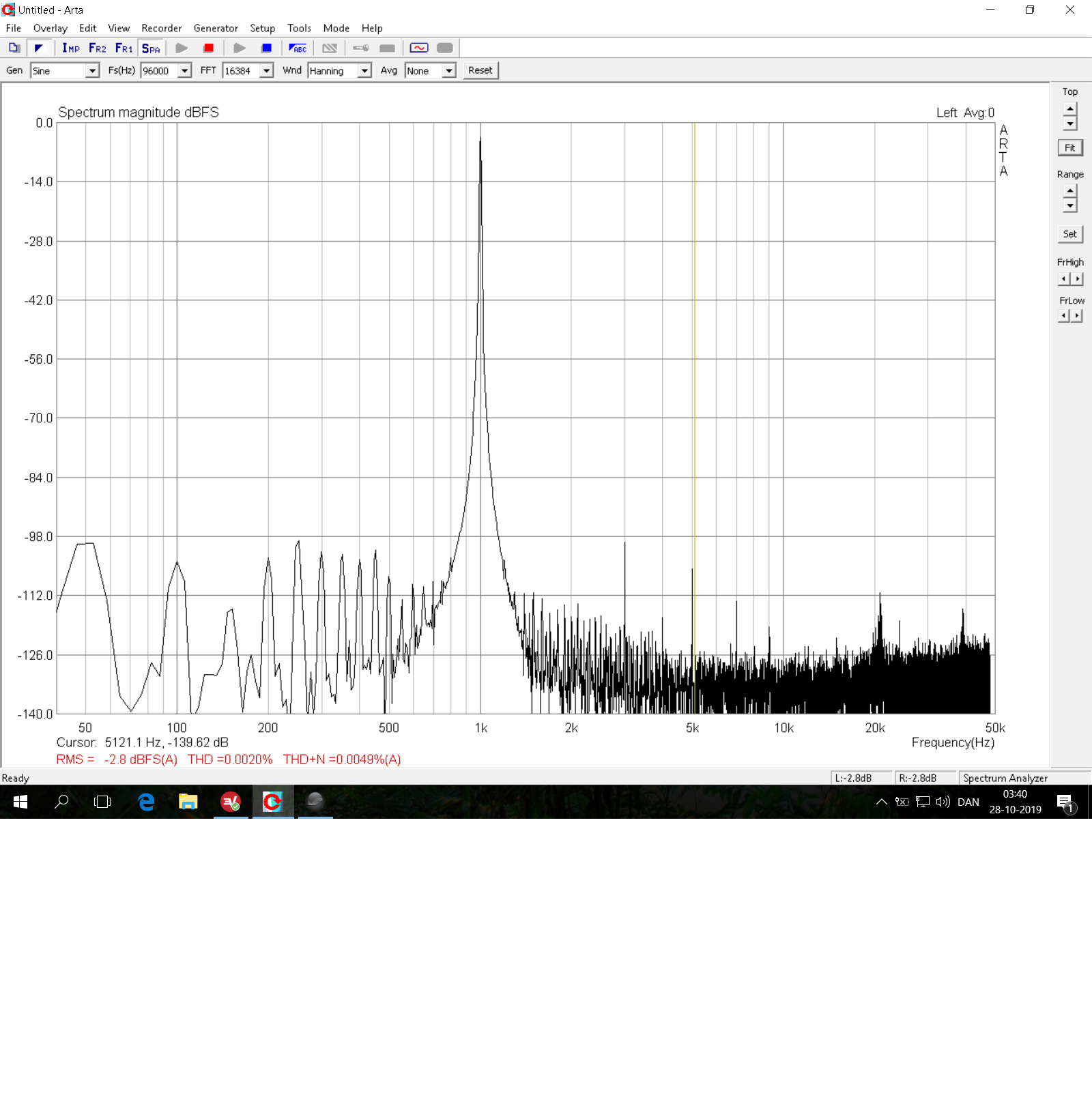
Task: Click the gray record play icon
Action: coord(182,48)
